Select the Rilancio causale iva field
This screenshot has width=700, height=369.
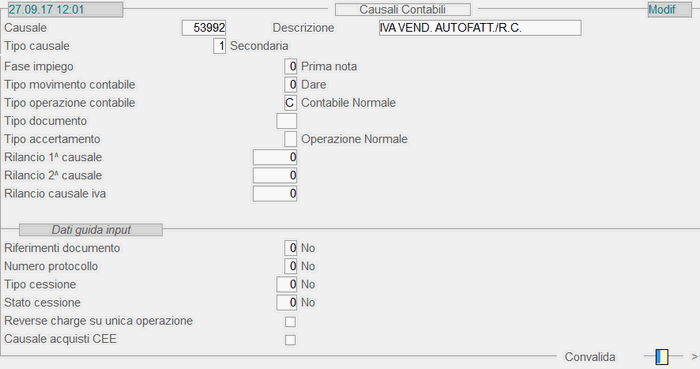[x=275, y=194]
